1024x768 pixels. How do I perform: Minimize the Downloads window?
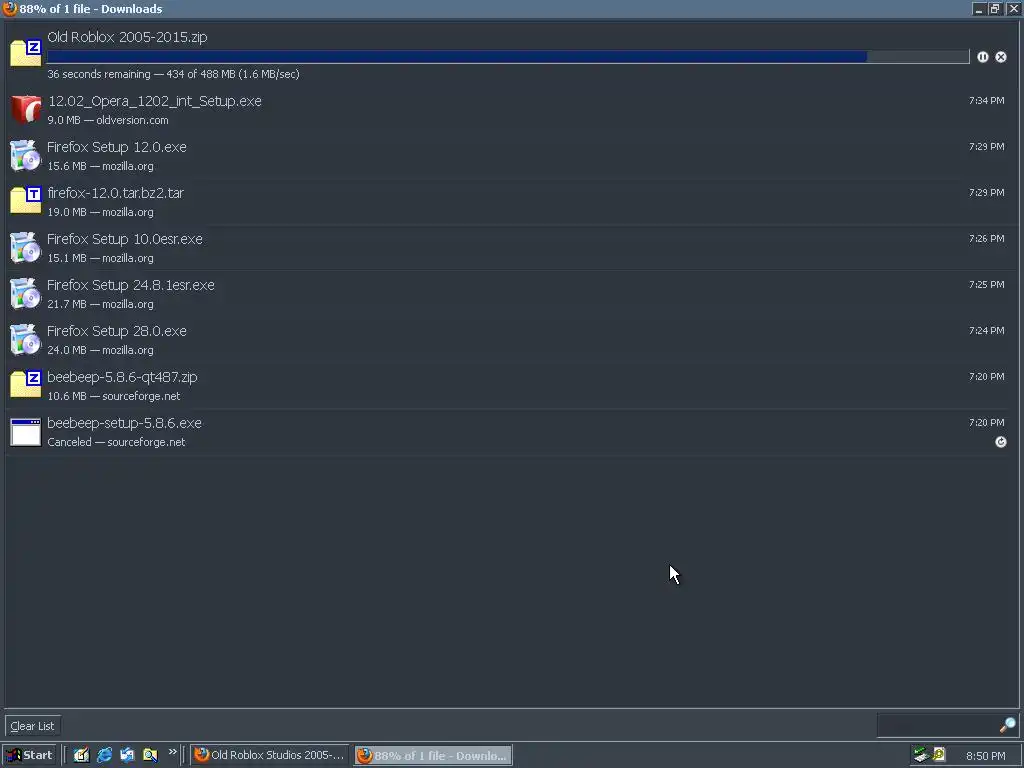978,9
